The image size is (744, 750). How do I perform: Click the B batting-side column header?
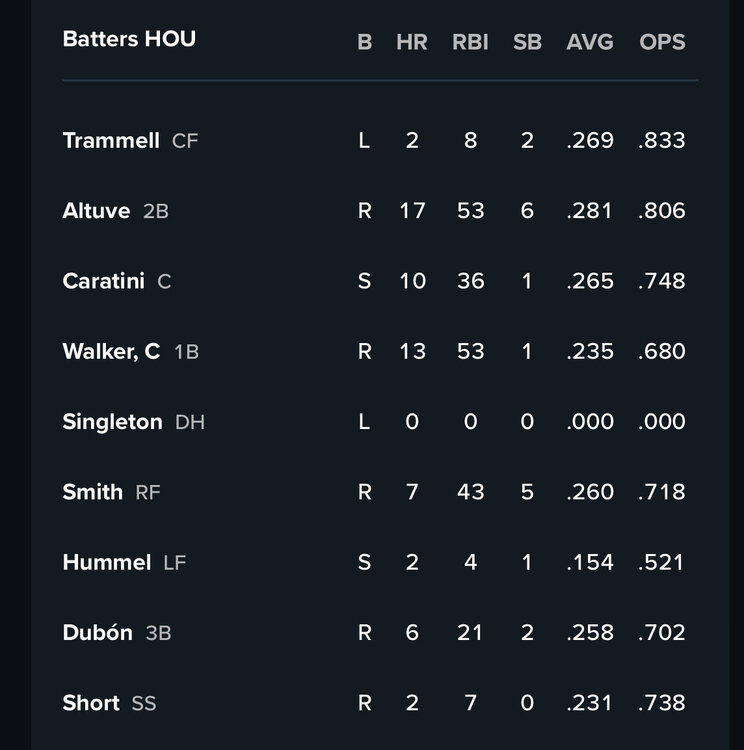click(x=364, y=42)
